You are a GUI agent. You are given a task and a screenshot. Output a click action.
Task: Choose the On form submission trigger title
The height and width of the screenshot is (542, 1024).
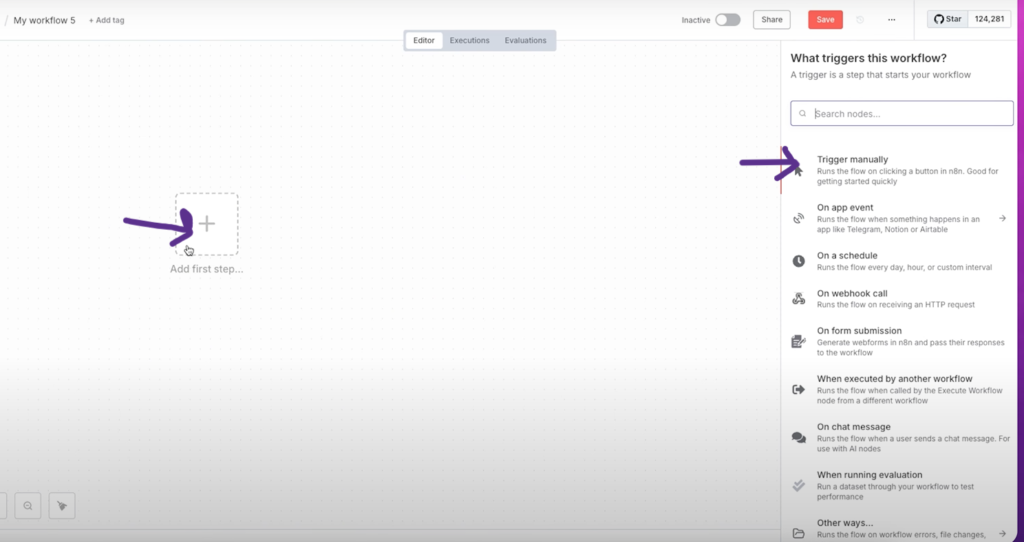pyautogui.click(x=859, y=330)
